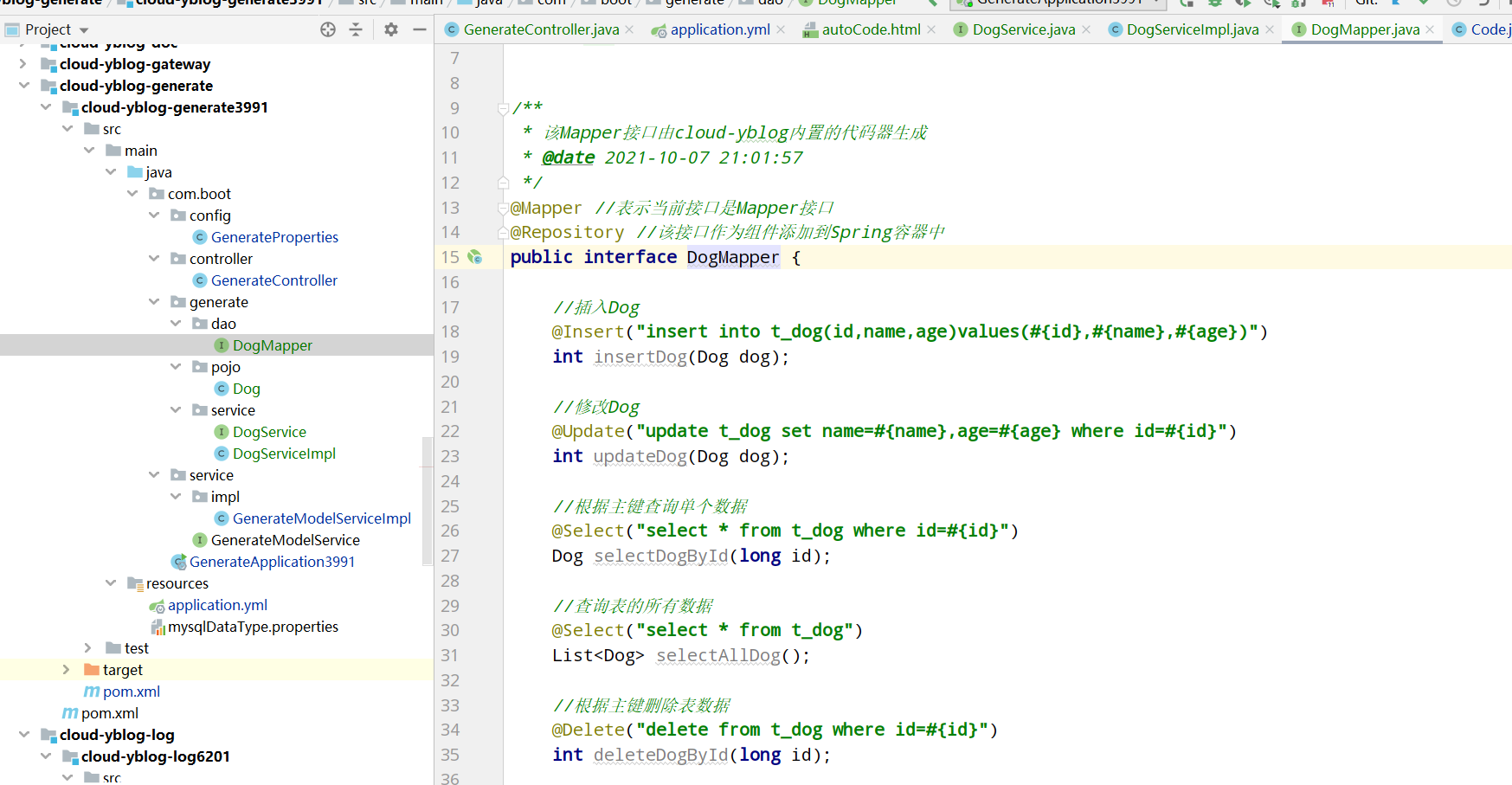Close the DogServiceImpl.java tab
This screenshot has height=785, width=1512.
click(x=1270, y=29)
